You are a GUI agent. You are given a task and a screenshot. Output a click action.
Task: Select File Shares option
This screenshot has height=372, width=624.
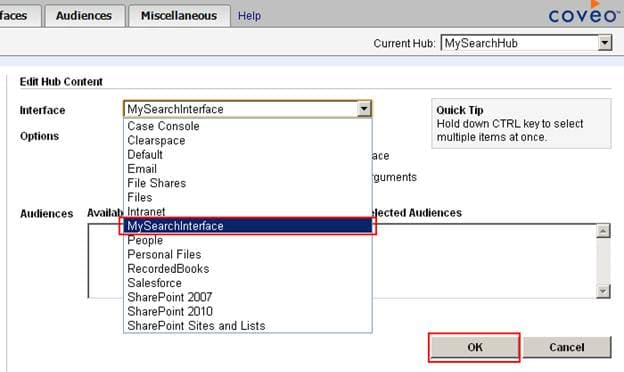[x=248, y=183]
